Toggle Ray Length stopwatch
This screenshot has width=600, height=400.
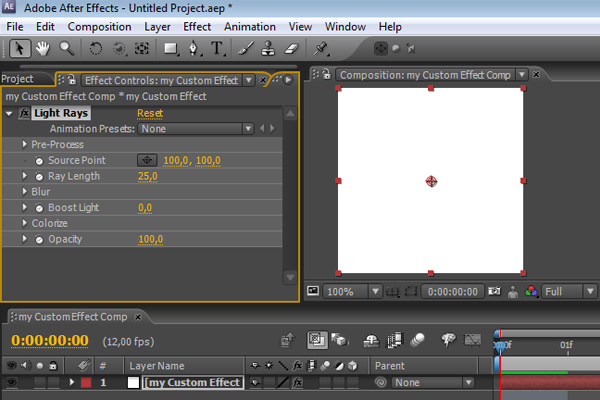pyautogui.click(x=39, y=176)
